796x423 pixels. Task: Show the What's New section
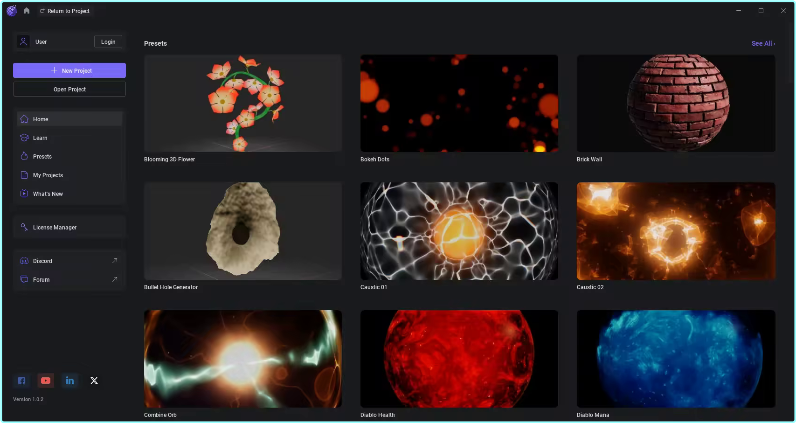coord(70,194)
